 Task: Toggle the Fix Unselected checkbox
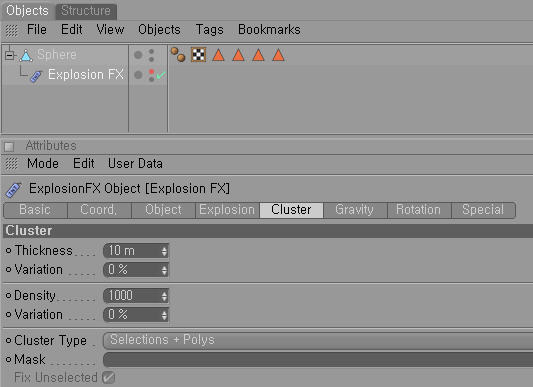pos(108,377)
